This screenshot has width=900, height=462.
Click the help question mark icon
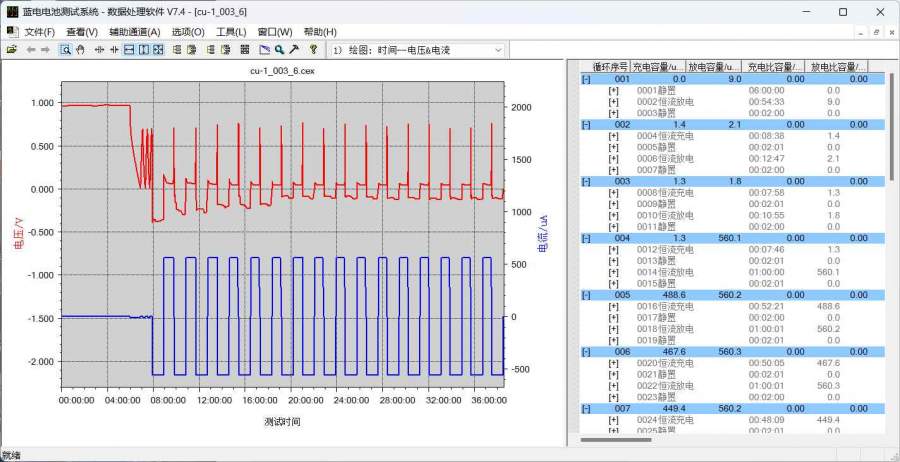point(313,49)
